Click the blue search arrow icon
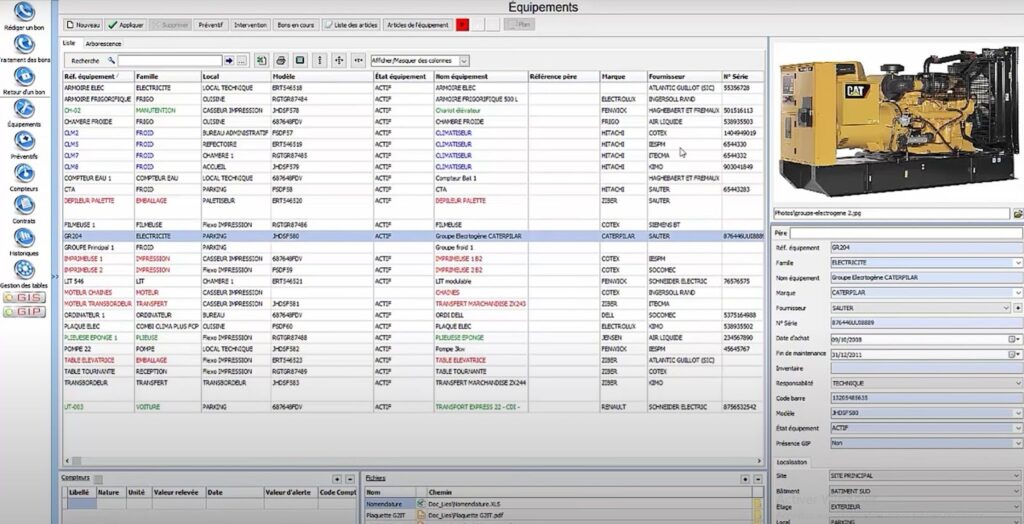The image size is (1024, 524). [x=229, y=60]
